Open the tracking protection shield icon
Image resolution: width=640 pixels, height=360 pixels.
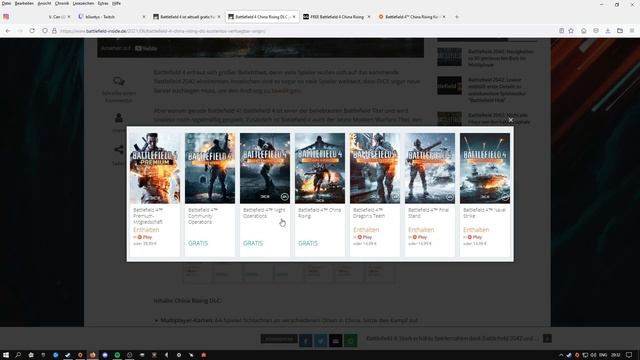45,31
